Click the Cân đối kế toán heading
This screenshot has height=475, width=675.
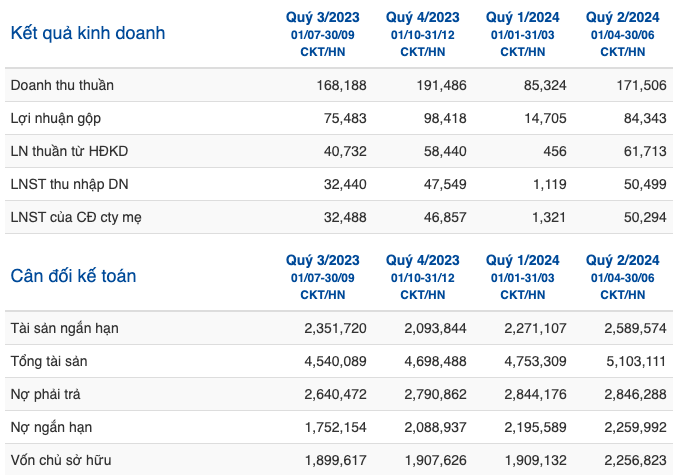coord(73,276)
